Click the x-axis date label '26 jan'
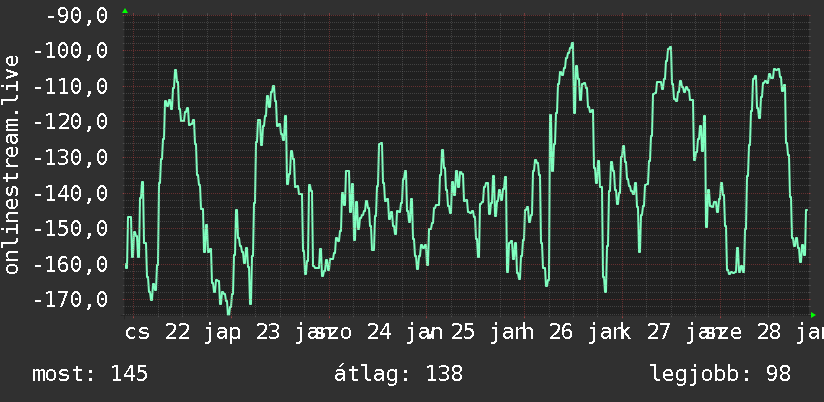824x402 pixels. pos(587,333)
